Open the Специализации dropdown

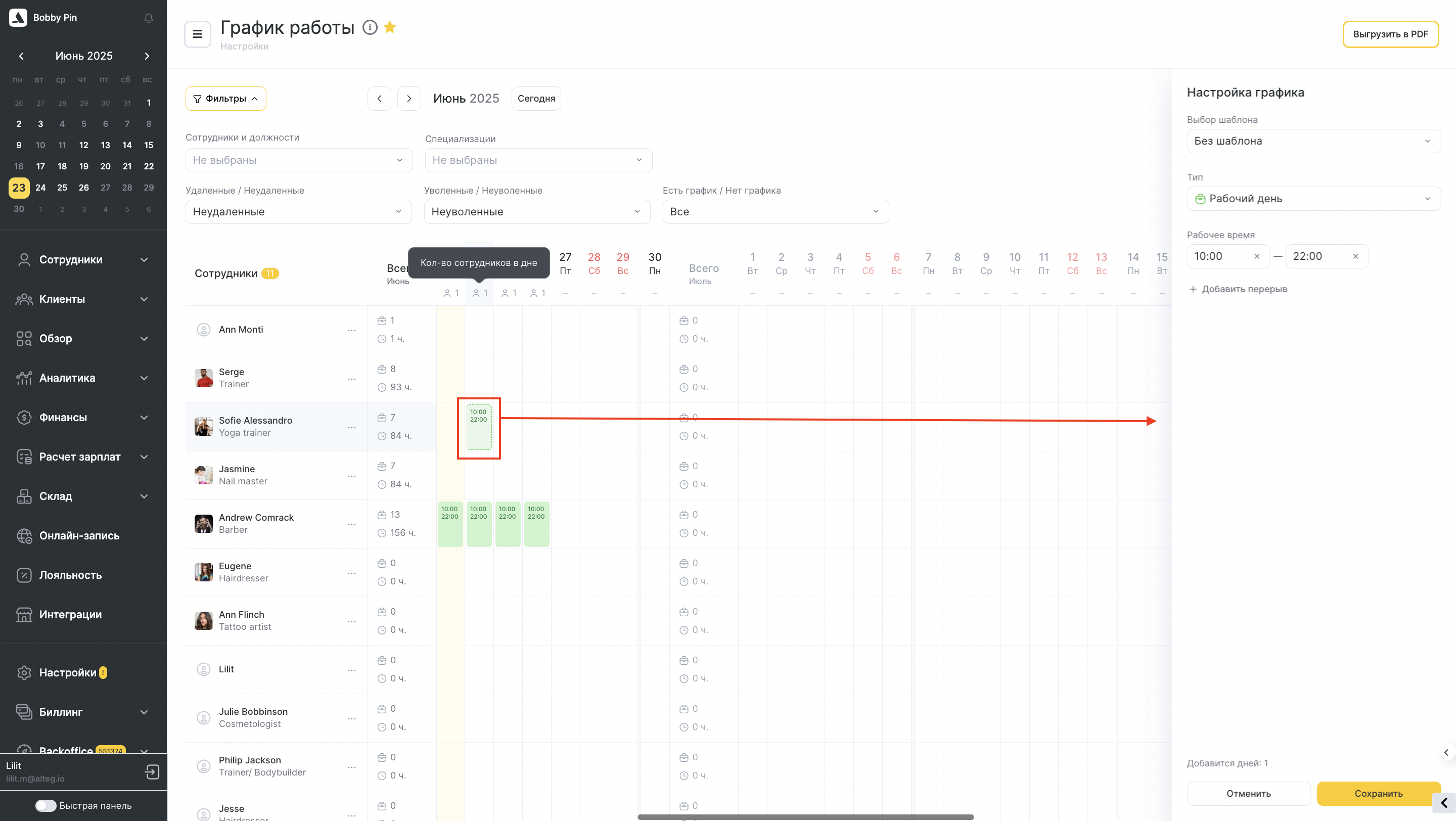coord(538,160)
